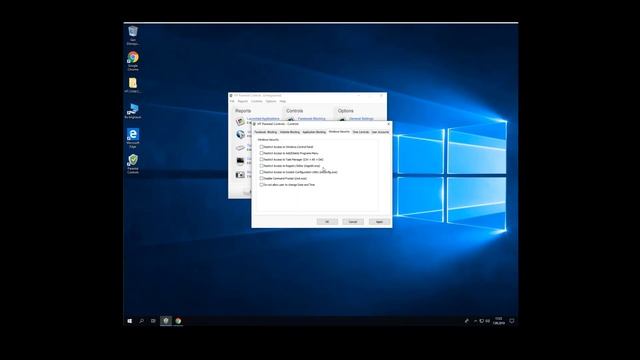Open Task View on the taskbar
The width and height of the screenshot is (640, 360).
[153, 321]
